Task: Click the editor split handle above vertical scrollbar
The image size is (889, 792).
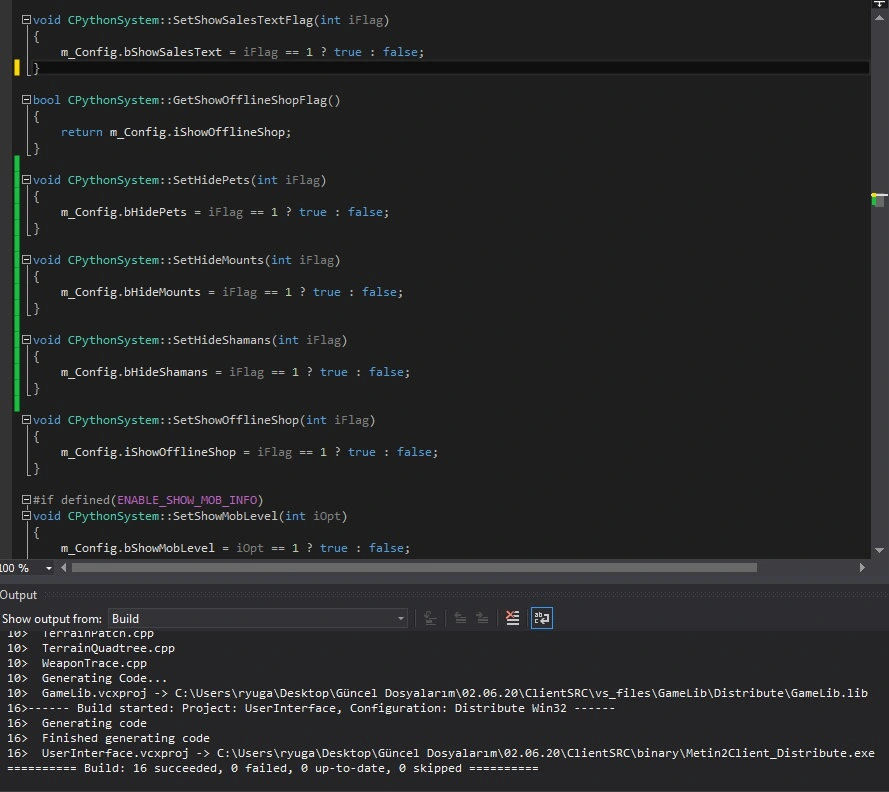Action: coord(879,4)
